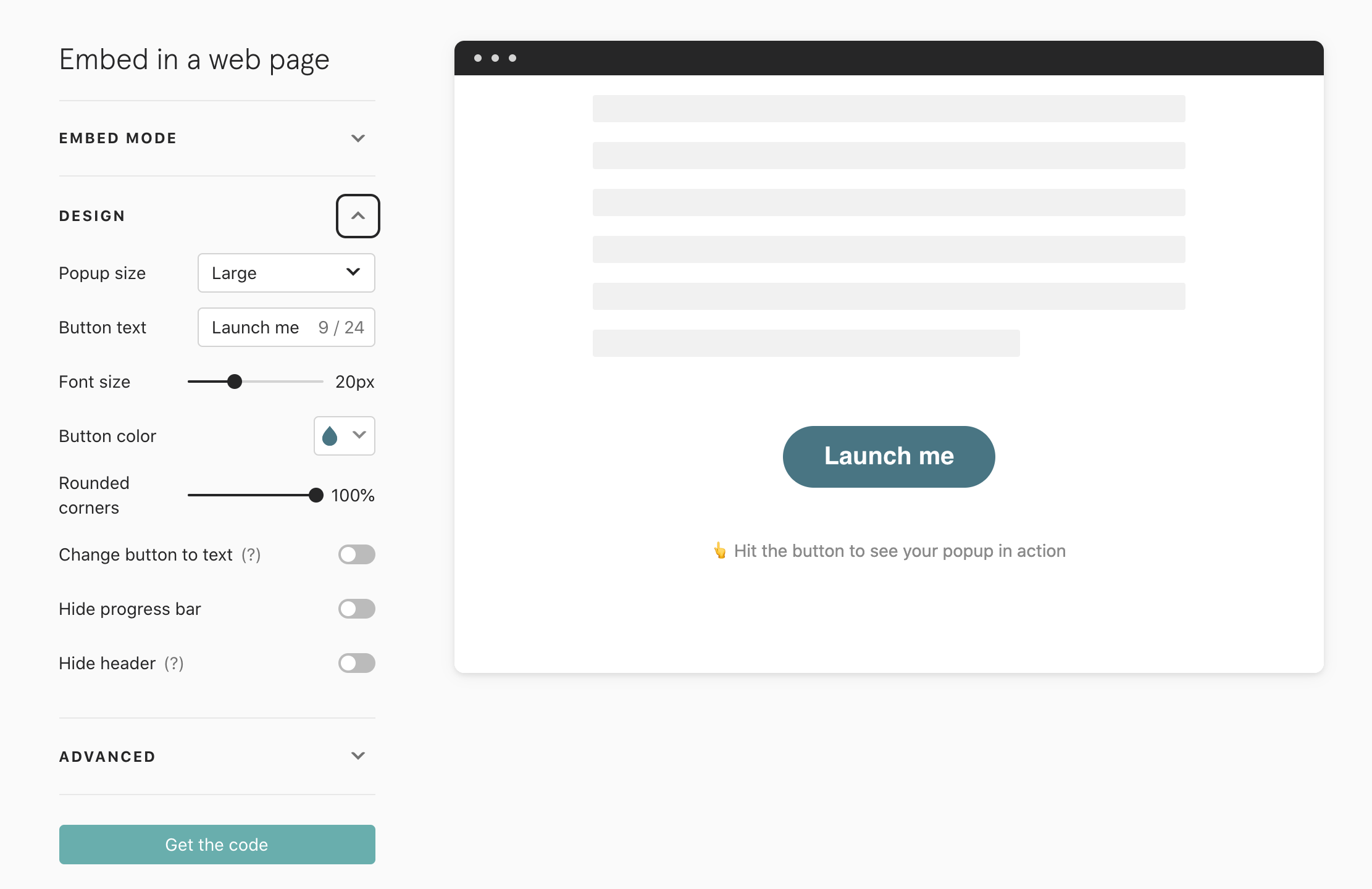Click the Hide progress bar label
The height and width of the screenshot is (889, 1372).
(x=130, y=609)
